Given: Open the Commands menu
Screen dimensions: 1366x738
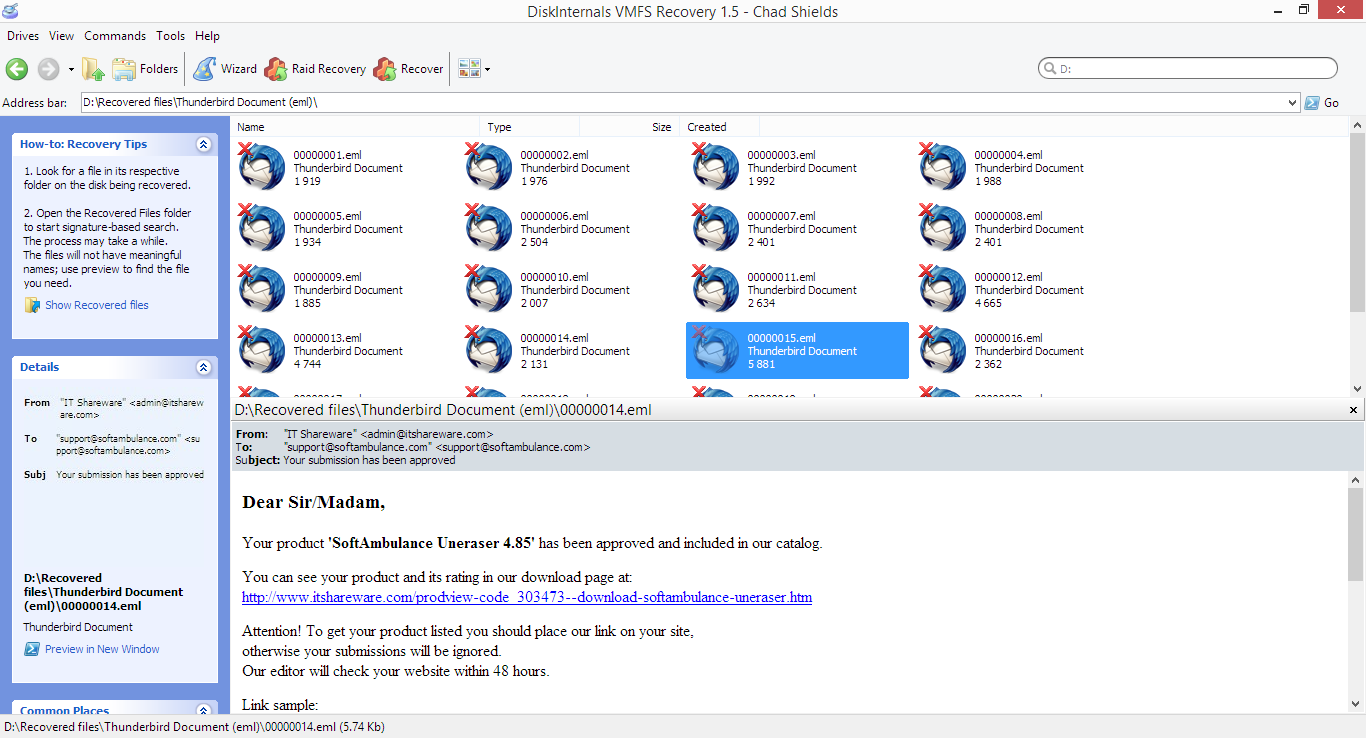Looking at the screenshot, I should 115,36.
